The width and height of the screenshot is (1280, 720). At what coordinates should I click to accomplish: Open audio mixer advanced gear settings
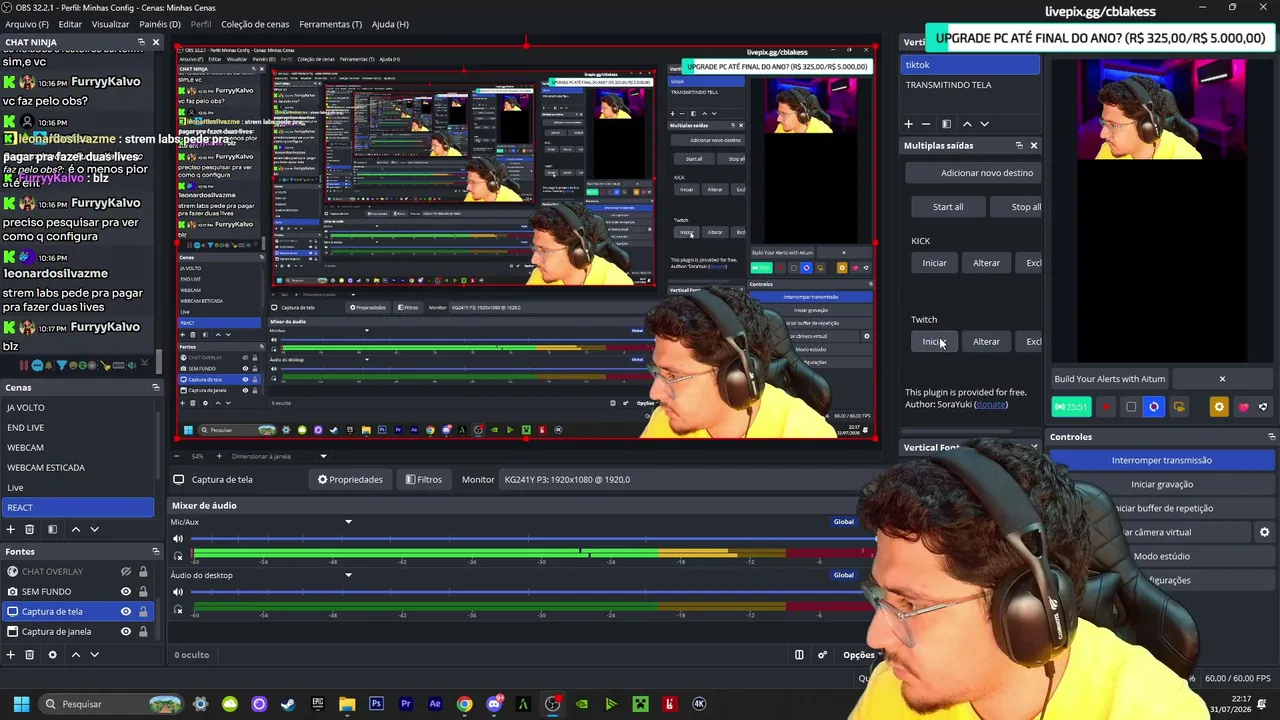pyautogui.click(x=822, y=655)
